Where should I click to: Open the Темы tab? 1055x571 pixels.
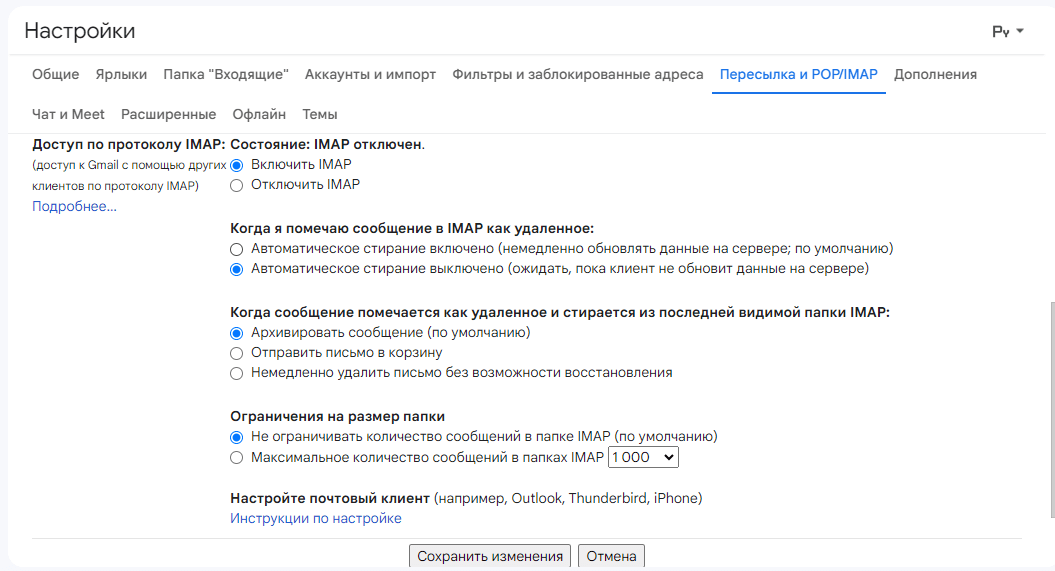(320, 114)
